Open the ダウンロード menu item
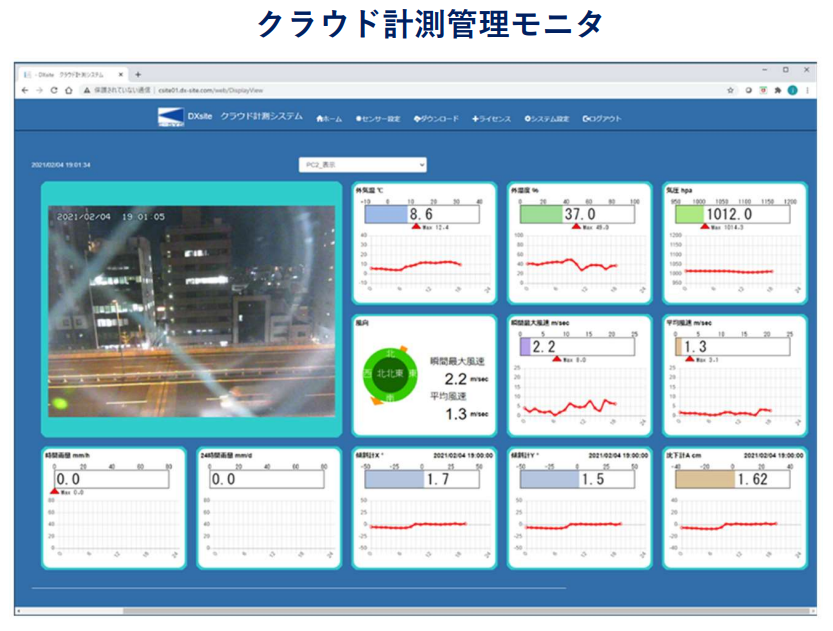Image resolution: width=833 pixels, height=631 pixels. 436,119
